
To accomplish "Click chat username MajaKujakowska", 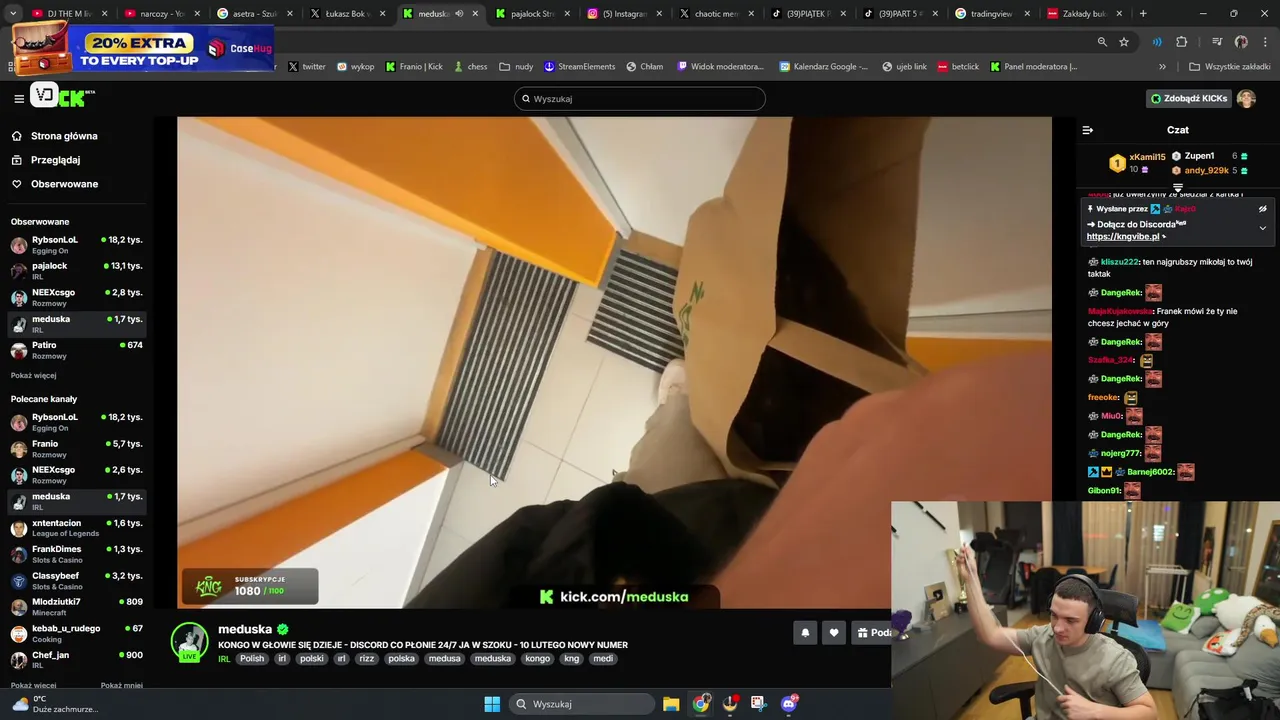I will (1120, 311).
